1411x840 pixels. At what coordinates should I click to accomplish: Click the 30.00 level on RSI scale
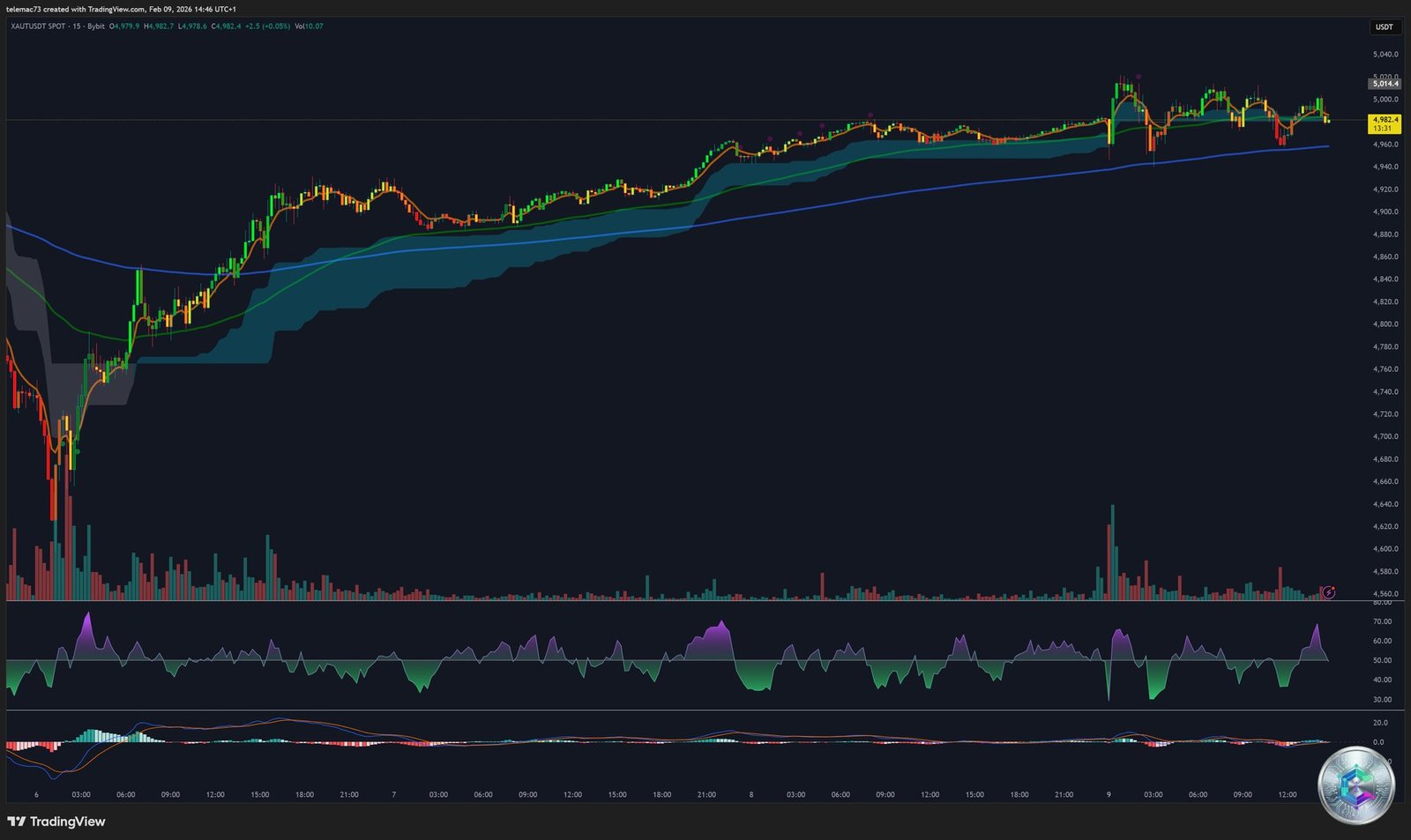[x=1382, y=699]
